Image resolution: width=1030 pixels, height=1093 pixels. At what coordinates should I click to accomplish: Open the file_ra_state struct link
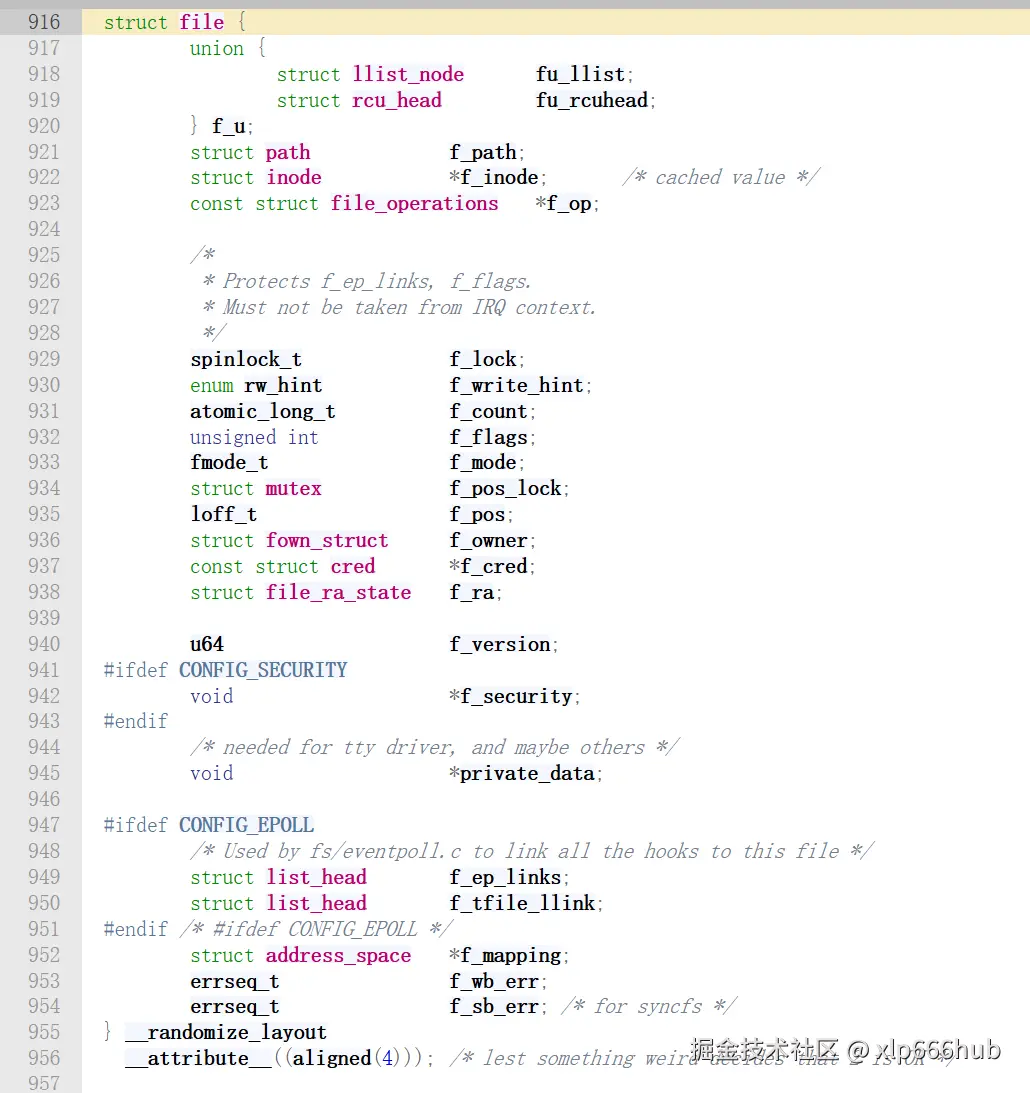click(339, 592)
